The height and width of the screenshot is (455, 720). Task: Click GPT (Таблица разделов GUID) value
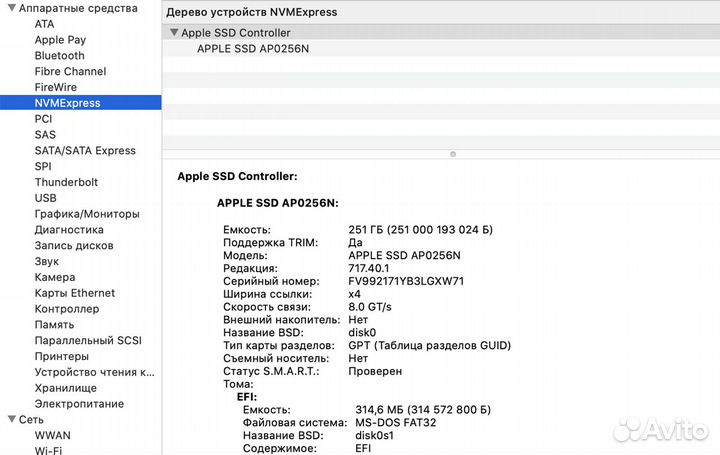click(x=429, y=346)
